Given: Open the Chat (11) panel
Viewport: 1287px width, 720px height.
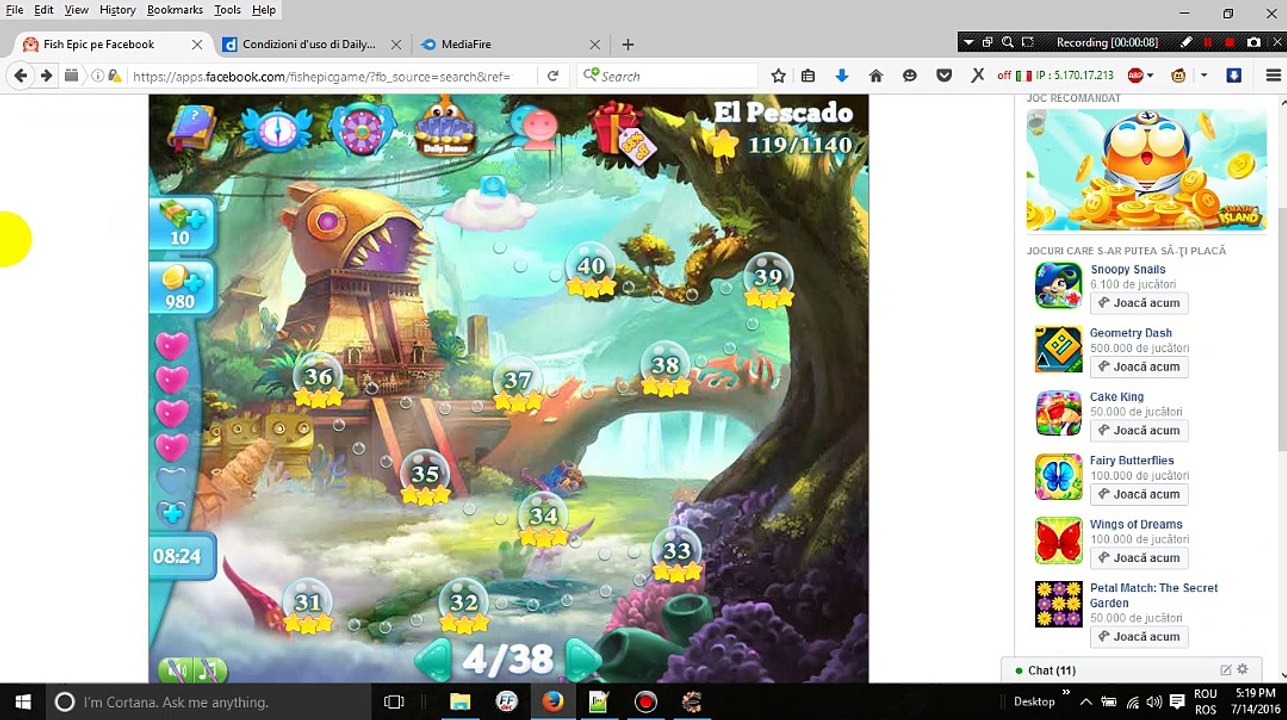Looking at the screenshot, I should (1051, 670).
